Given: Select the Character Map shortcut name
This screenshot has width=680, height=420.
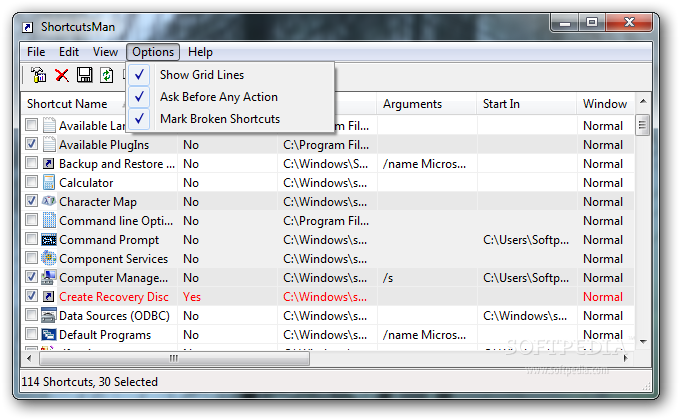Looking at the screenshot, I should (98, 202).
